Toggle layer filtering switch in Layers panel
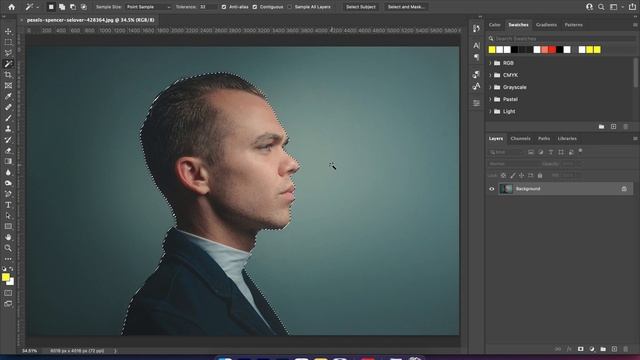The image size is (640, 360). [x=580, y=151]
